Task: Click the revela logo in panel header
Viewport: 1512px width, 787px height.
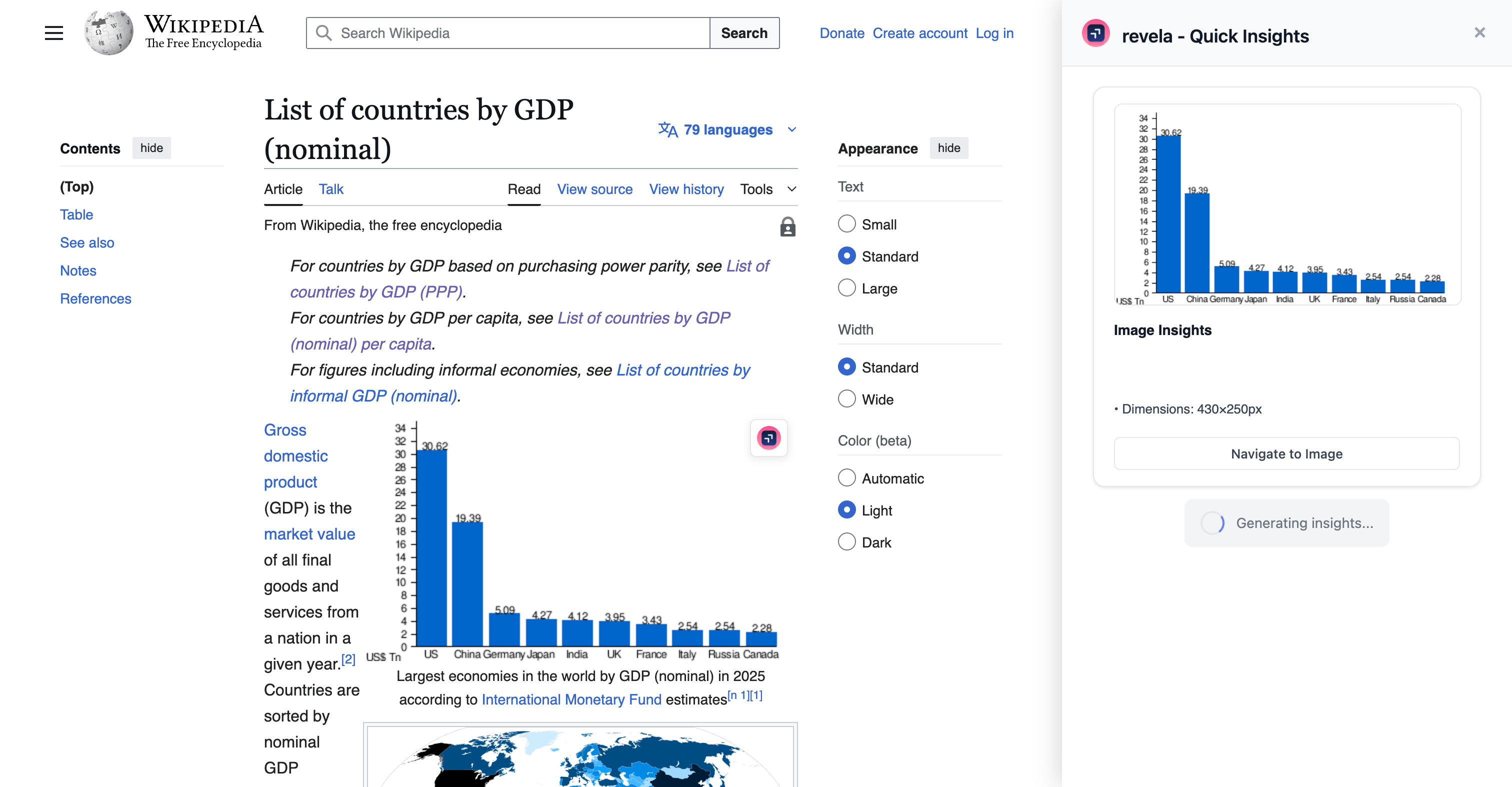Action: click(1095, 34)
